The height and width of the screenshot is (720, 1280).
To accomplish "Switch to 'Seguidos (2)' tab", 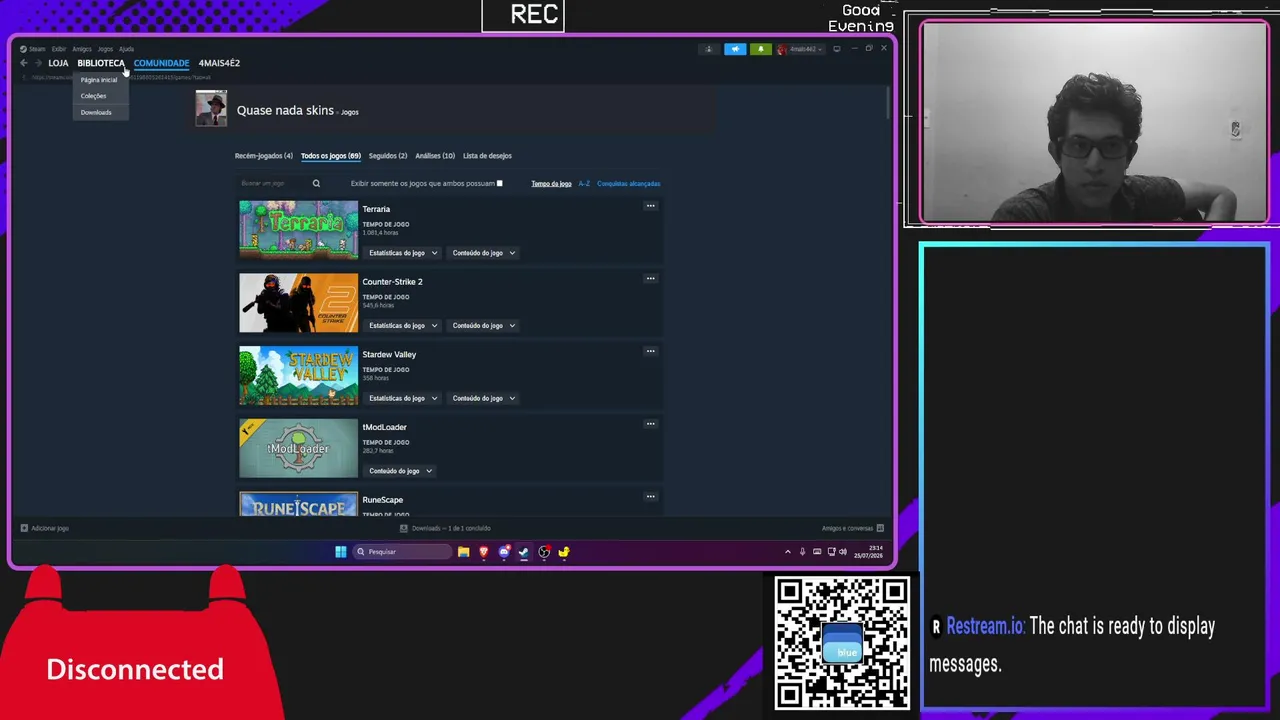I will (388, 156).
